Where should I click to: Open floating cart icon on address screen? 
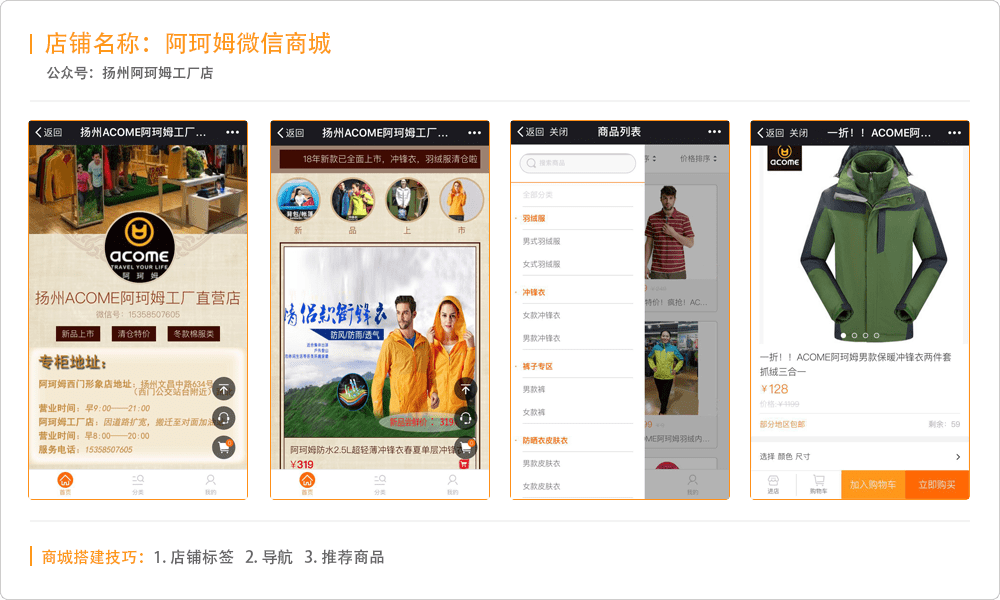(x=223, y=448)
